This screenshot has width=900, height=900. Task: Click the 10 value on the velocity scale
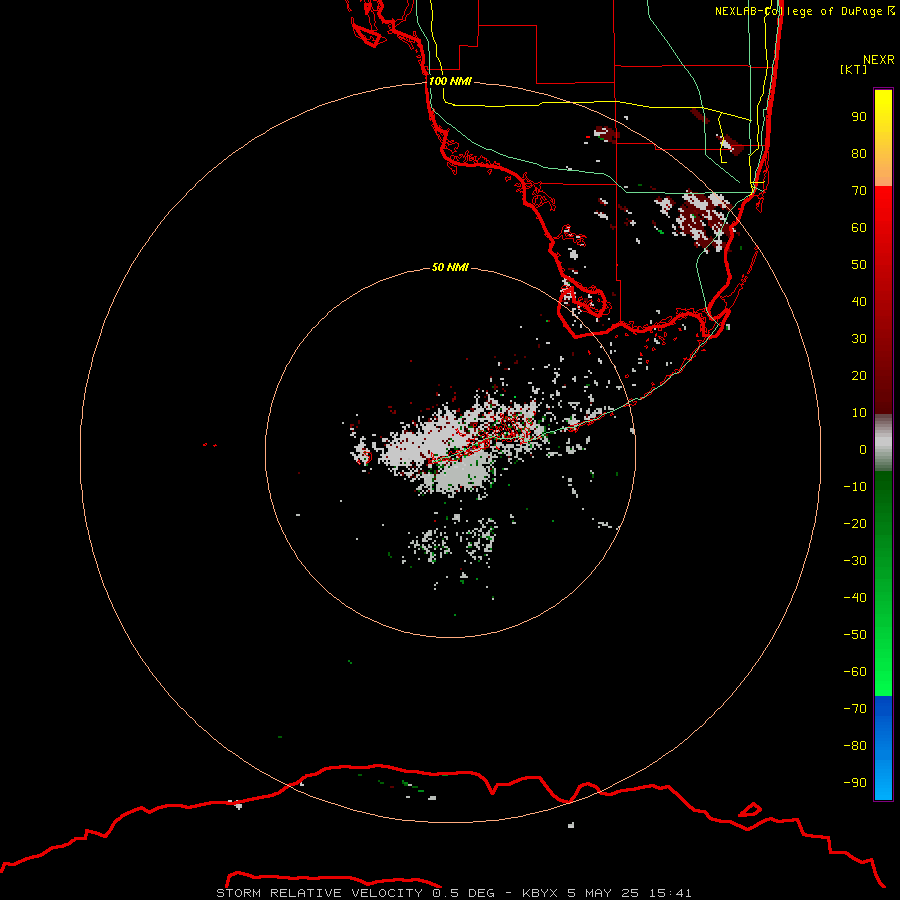(859, 413)
